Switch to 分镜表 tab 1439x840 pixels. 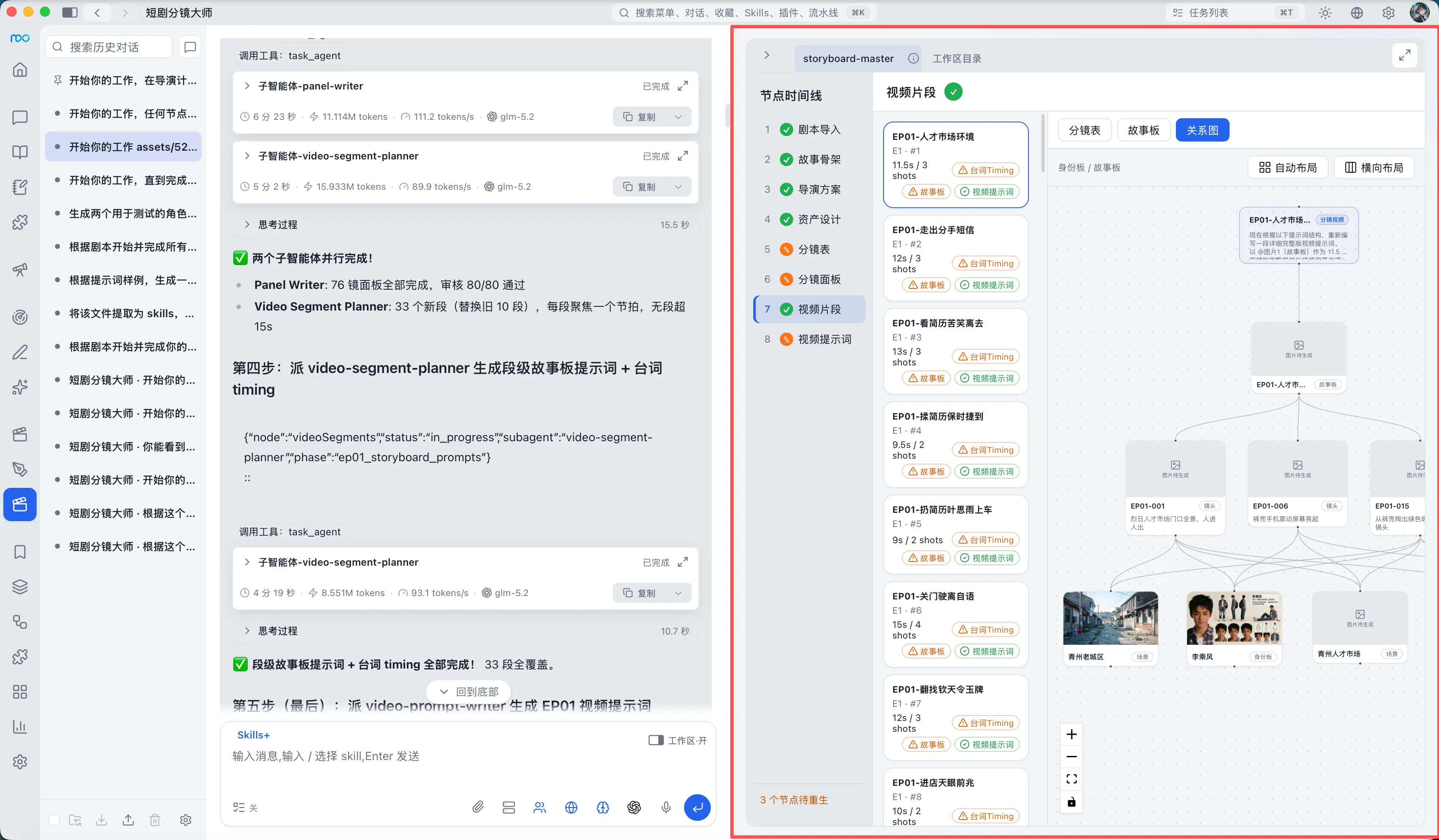coord(1084,130)
